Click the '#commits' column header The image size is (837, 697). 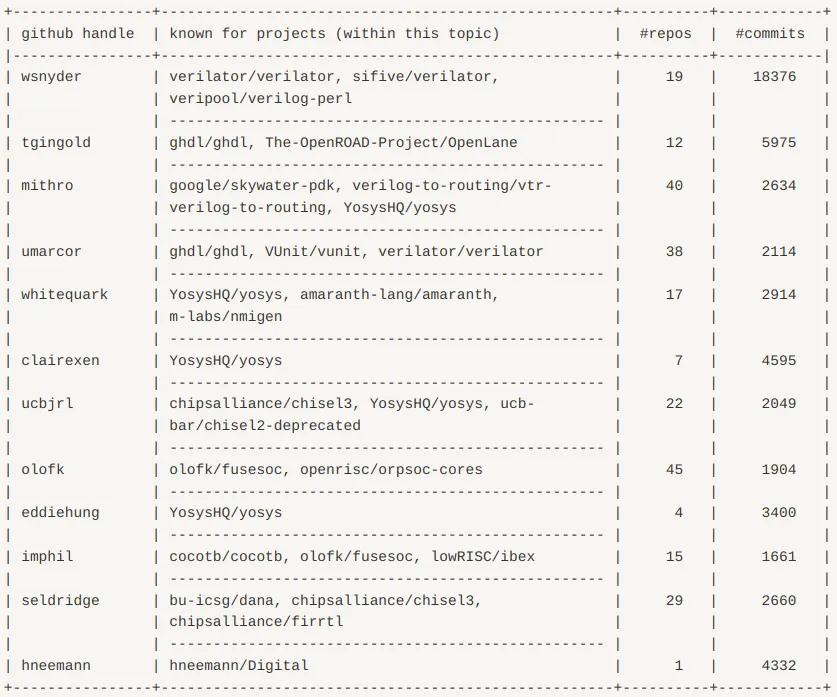(x=770, y=34)
